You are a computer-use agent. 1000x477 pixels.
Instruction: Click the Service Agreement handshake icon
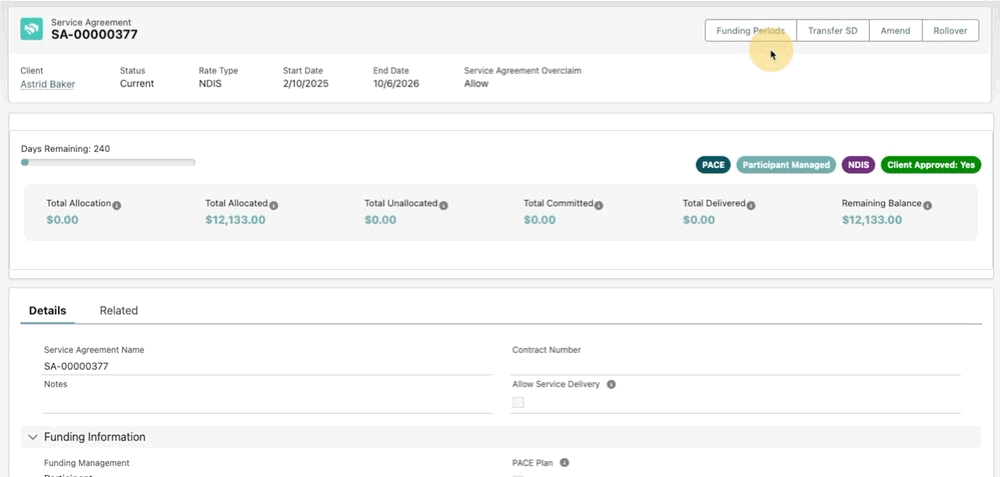[31, 29]
